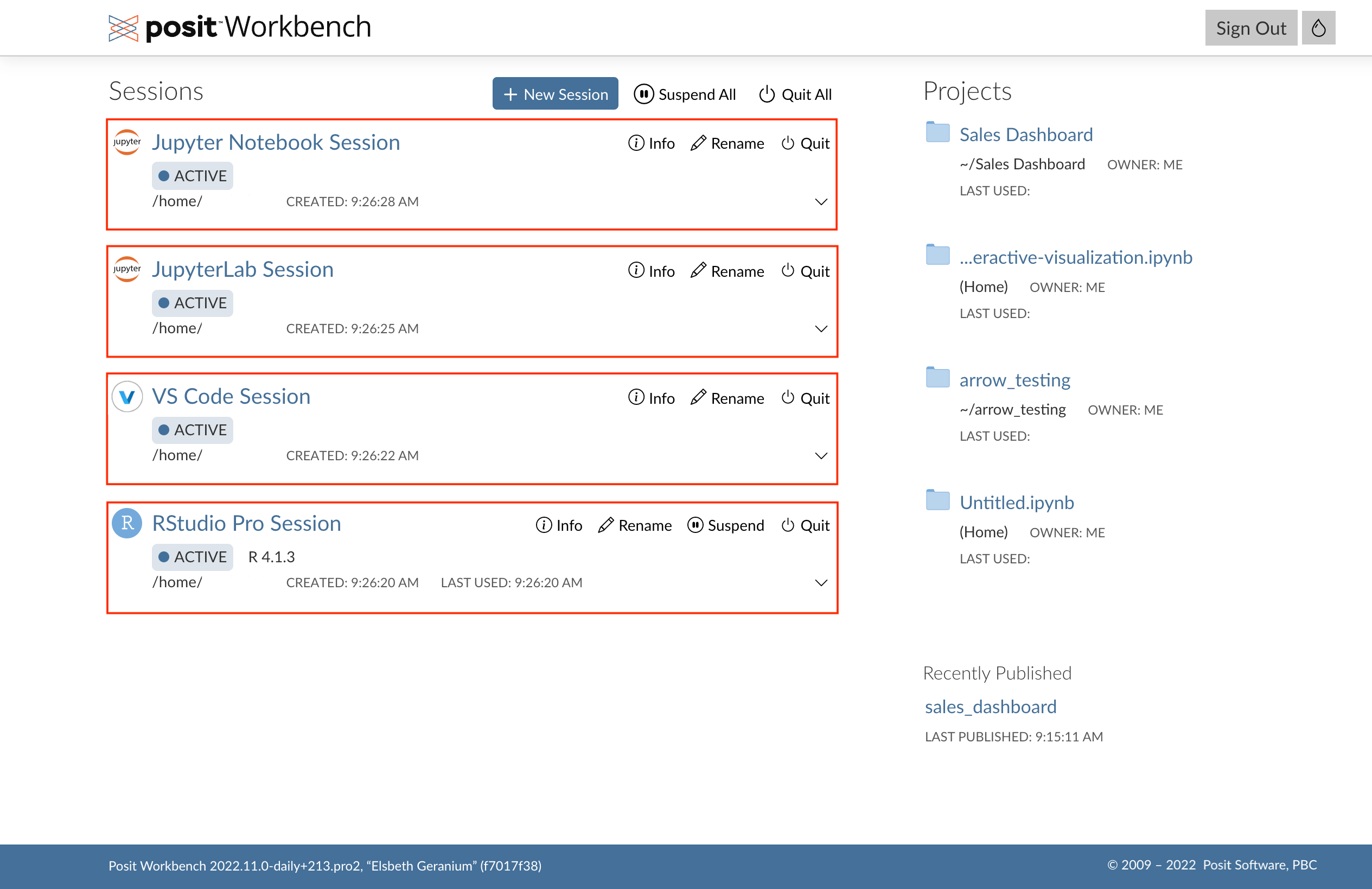Open the JupyterLab Session link
Viewport: 1372px width, 889px height.
pos(243,269)
